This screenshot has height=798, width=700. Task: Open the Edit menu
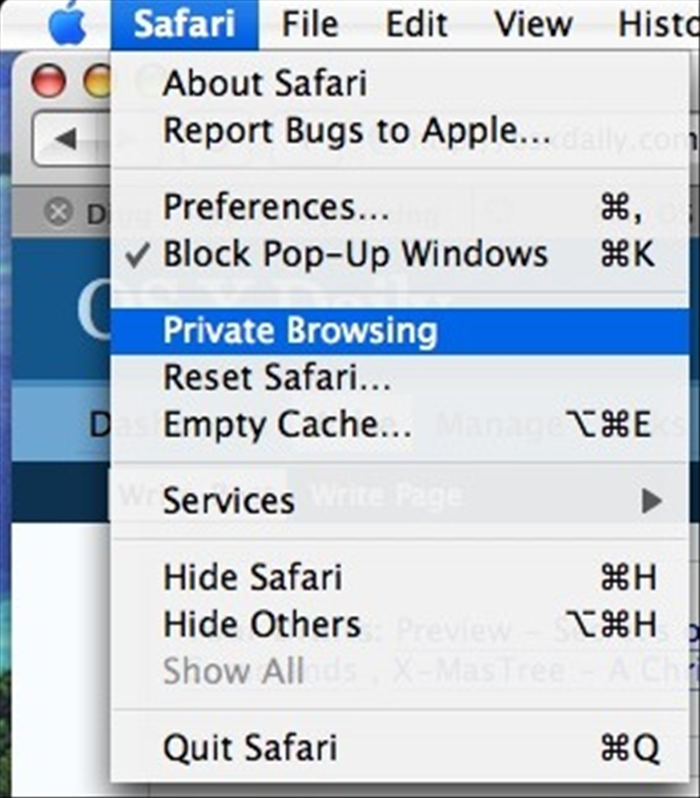[417, 24]
